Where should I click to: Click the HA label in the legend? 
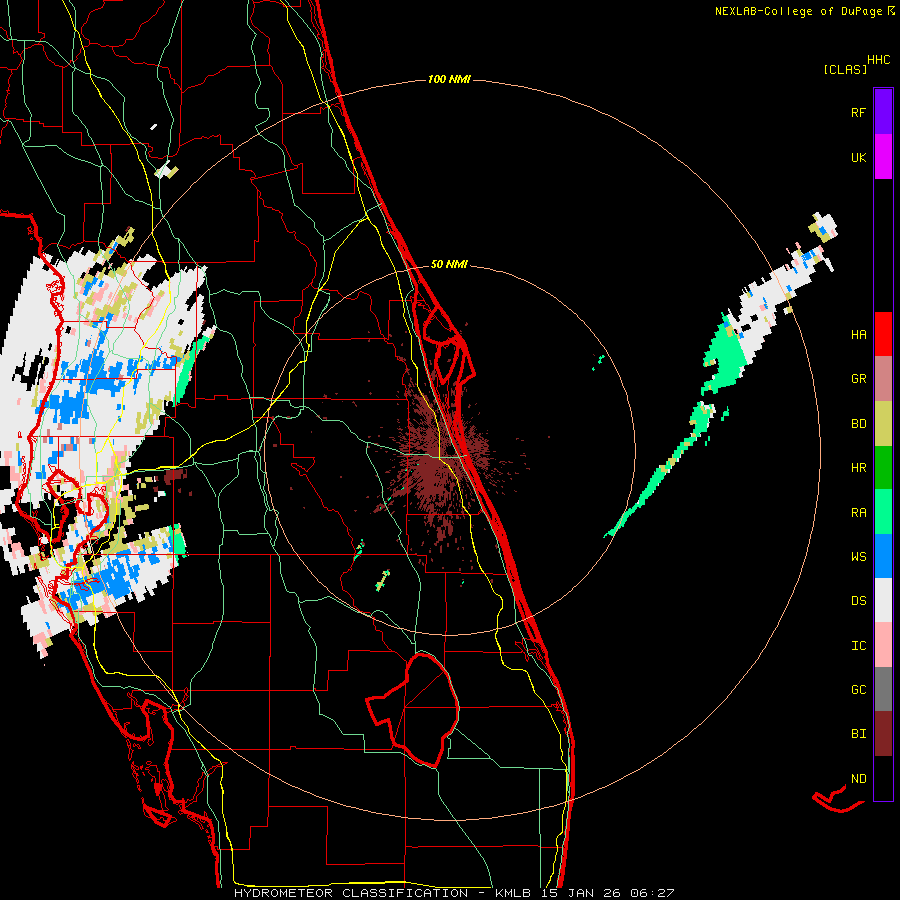[858, 335]
